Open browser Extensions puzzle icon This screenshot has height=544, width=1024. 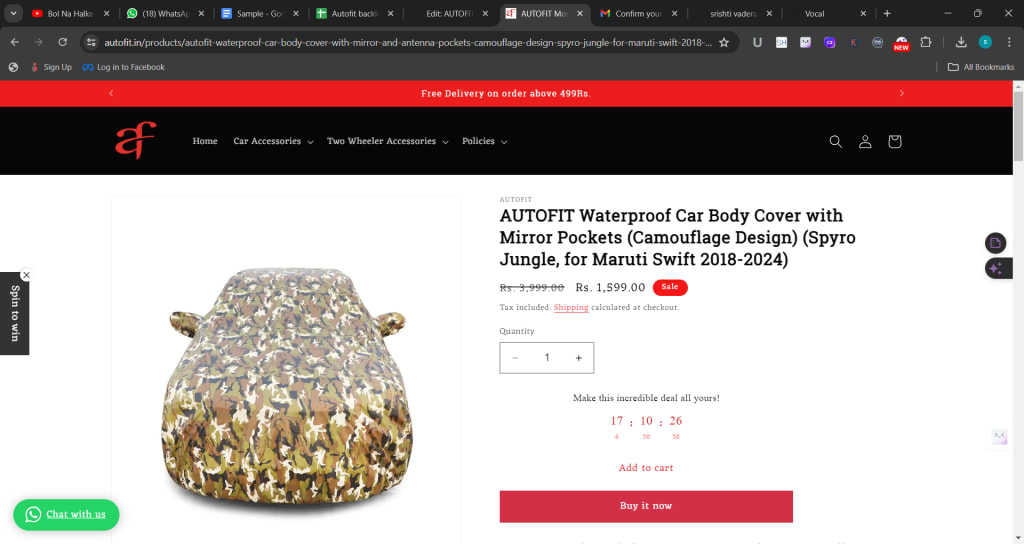[x=925, y=42]
